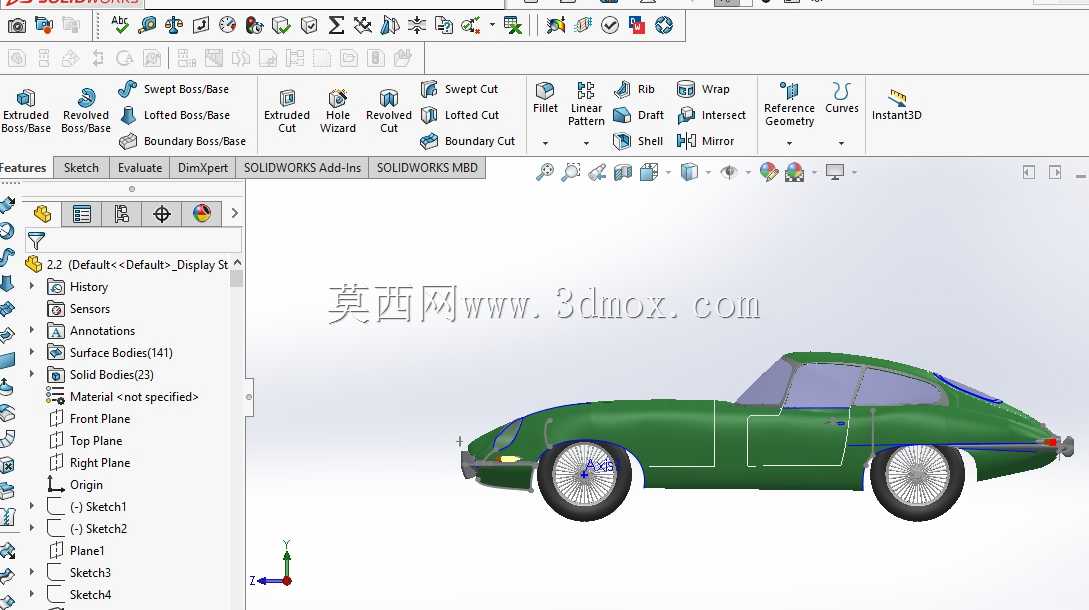This screenshot has height=610, width=1089.
Task: Expand the History node
Action: [x=32, y=286]
